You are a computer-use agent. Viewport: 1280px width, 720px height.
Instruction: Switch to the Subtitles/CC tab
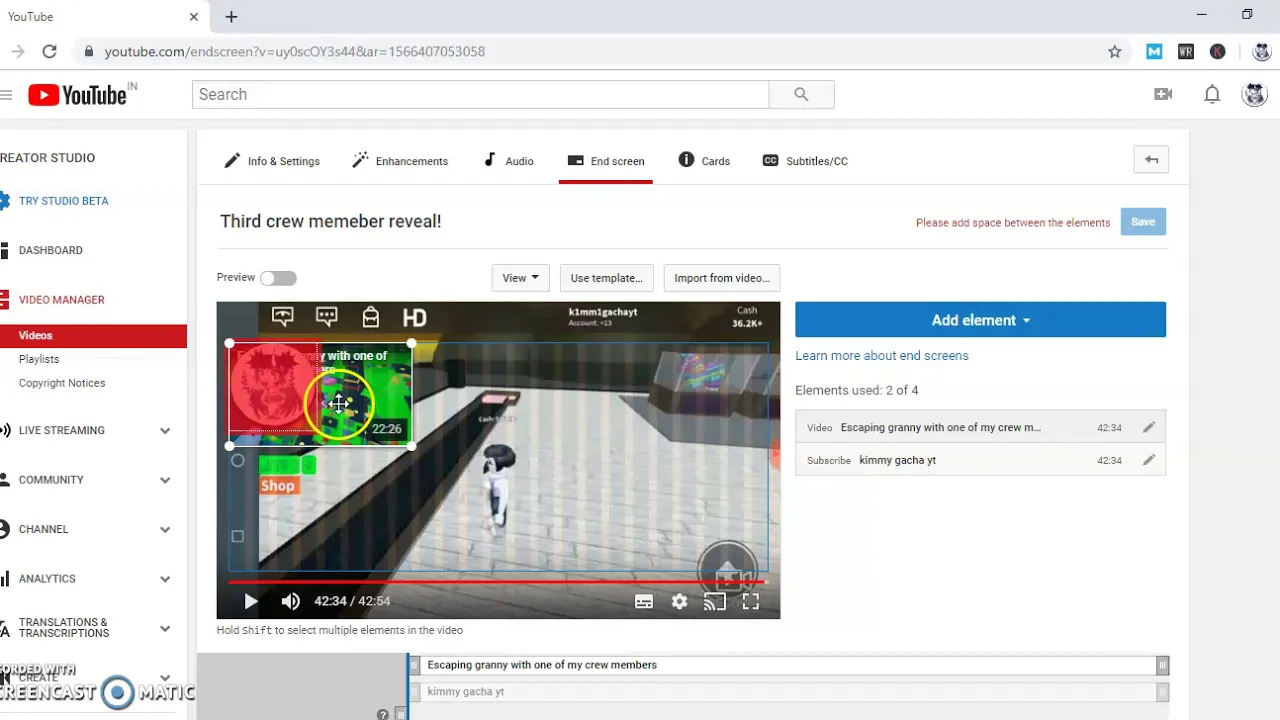805,161
